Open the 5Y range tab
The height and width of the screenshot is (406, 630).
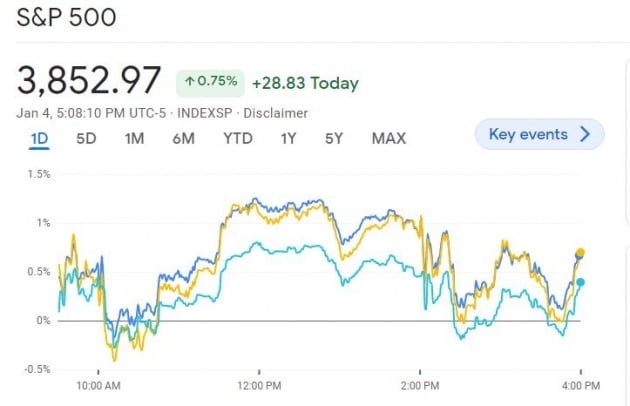tap(334, 138)
